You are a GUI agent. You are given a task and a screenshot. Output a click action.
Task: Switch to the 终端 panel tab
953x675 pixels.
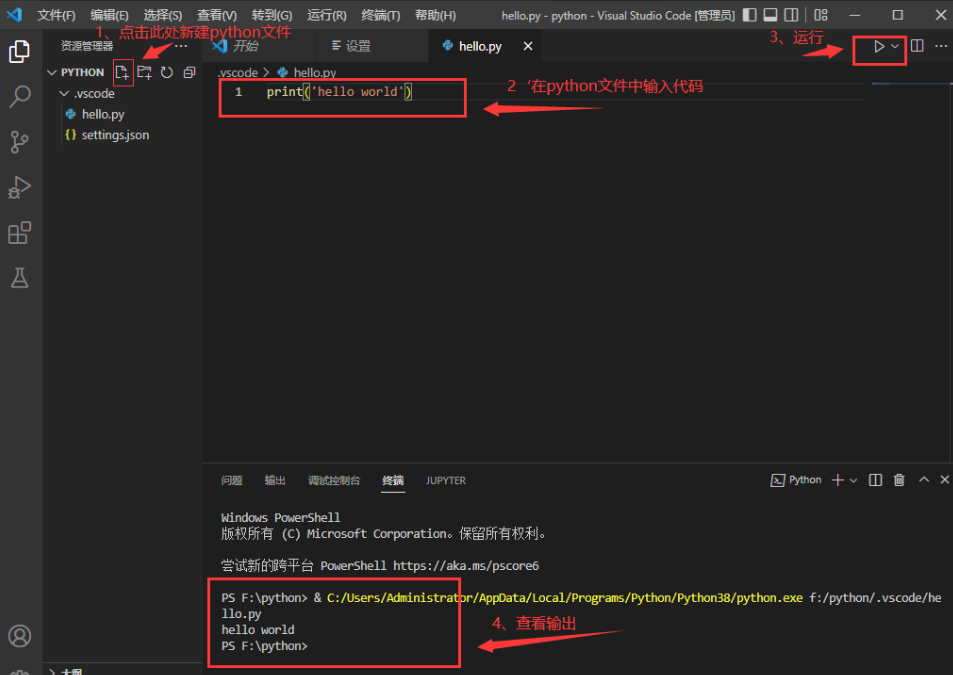click(393, 480)
